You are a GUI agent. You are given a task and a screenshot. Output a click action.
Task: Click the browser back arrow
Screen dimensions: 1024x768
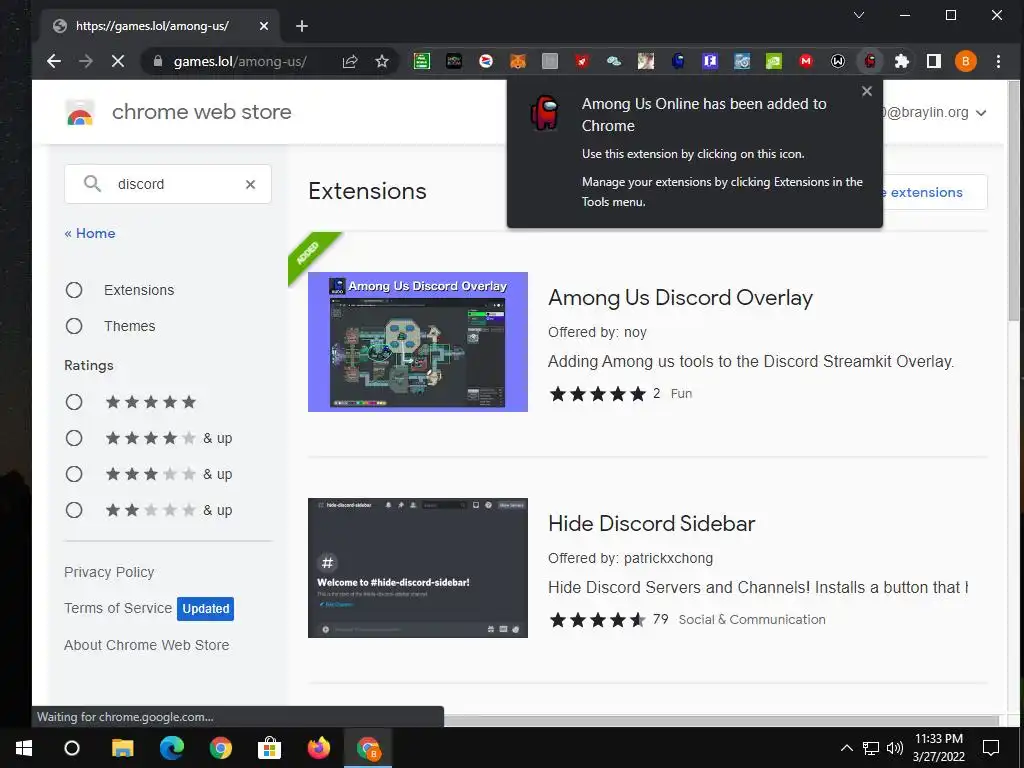pyautogui.click(x=54, y=61)
